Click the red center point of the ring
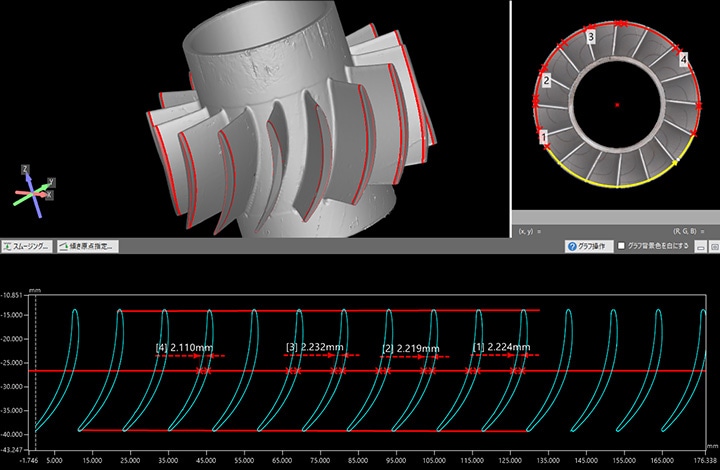The image size is (720, 470). pyautogui.click(x=618, y=104)
